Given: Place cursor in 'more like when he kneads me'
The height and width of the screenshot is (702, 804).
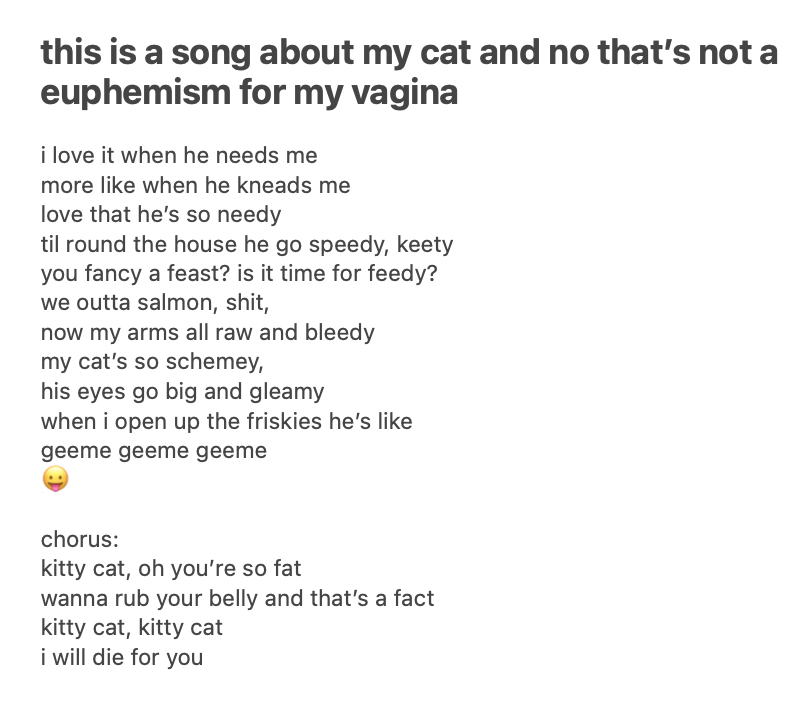Looking at the screenshot, I should pos(195,185).
